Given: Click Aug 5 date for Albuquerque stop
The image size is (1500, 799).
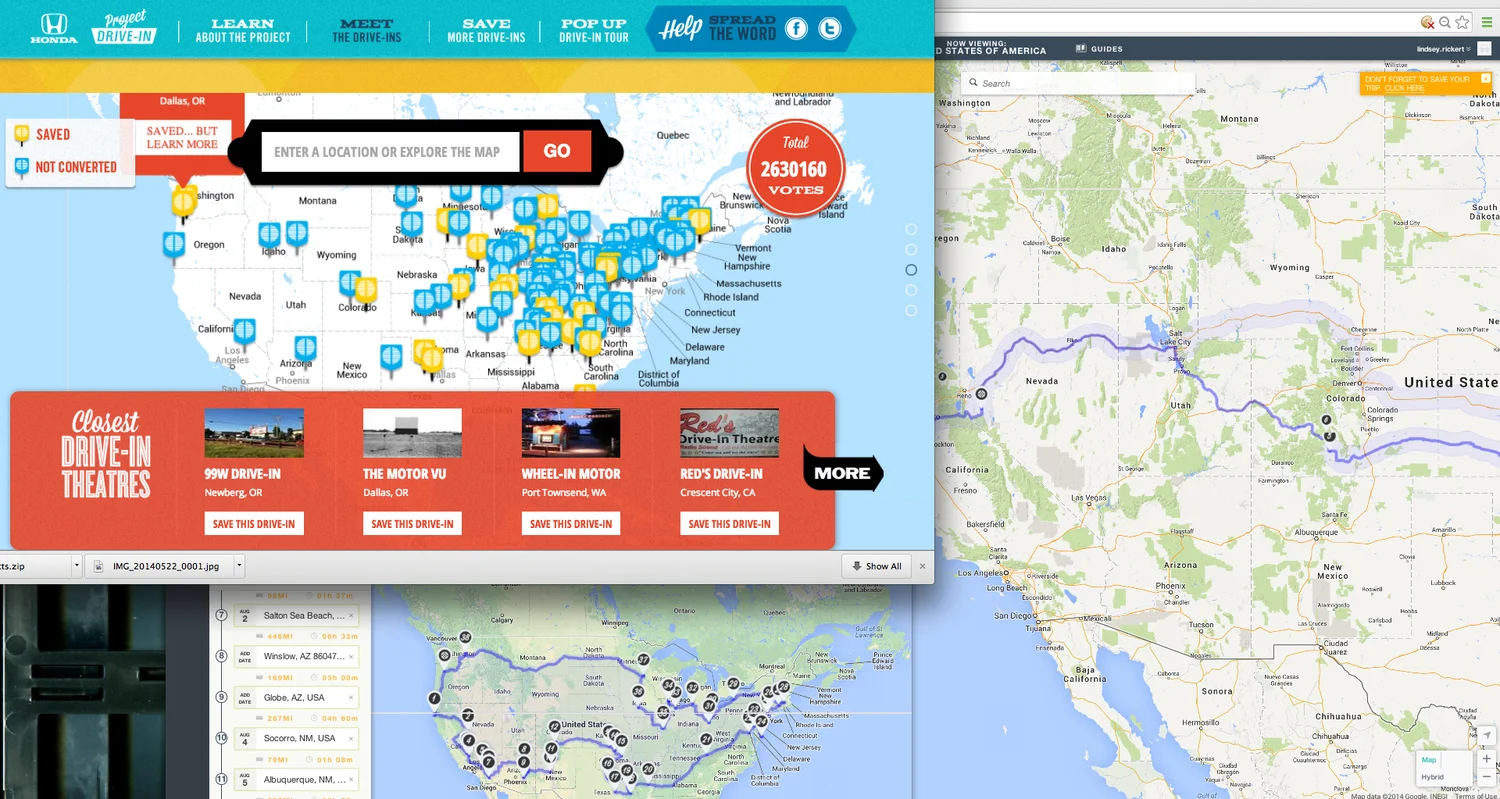Looking at the screenshot, I should point(245,780).
